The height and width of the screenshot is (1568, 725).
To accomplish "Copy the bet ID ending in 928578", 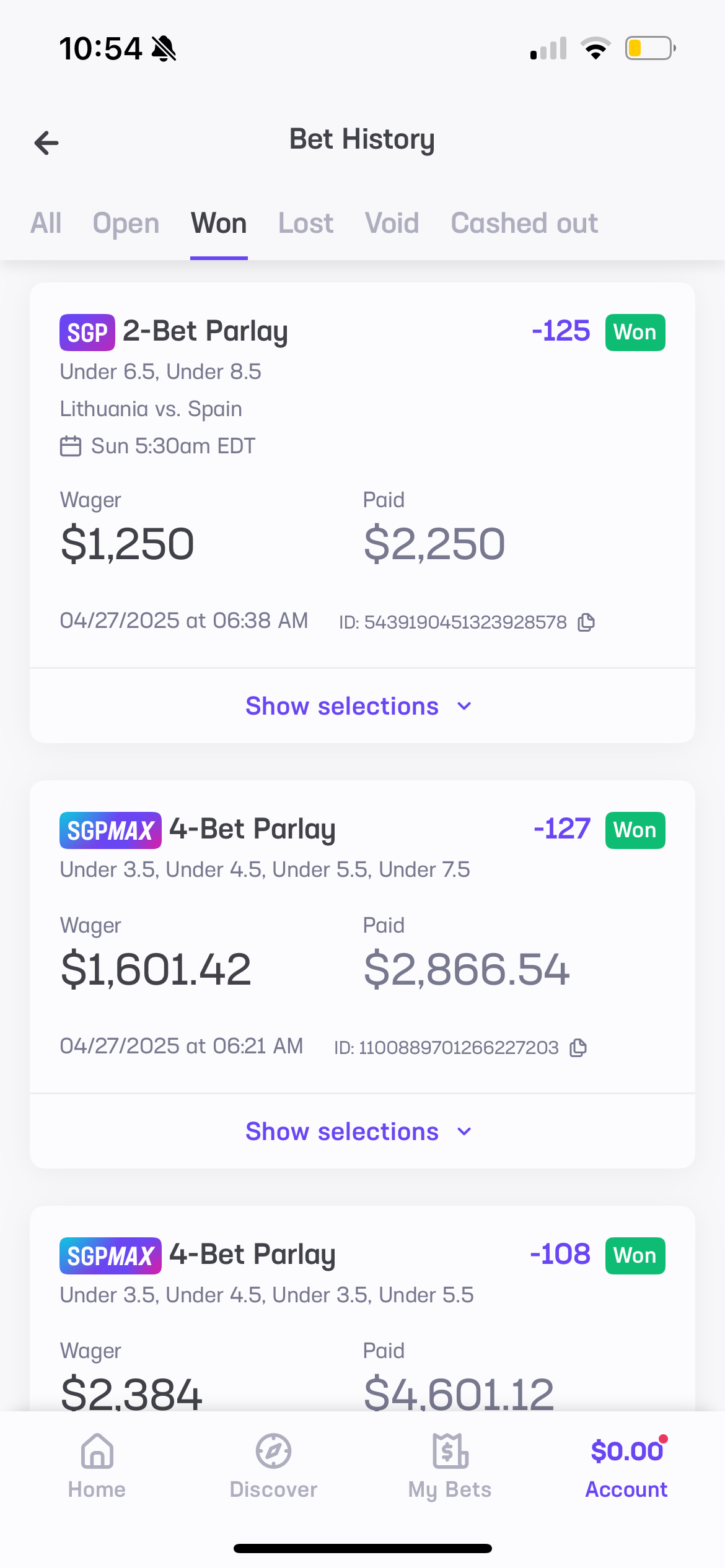I will [586, 622].
